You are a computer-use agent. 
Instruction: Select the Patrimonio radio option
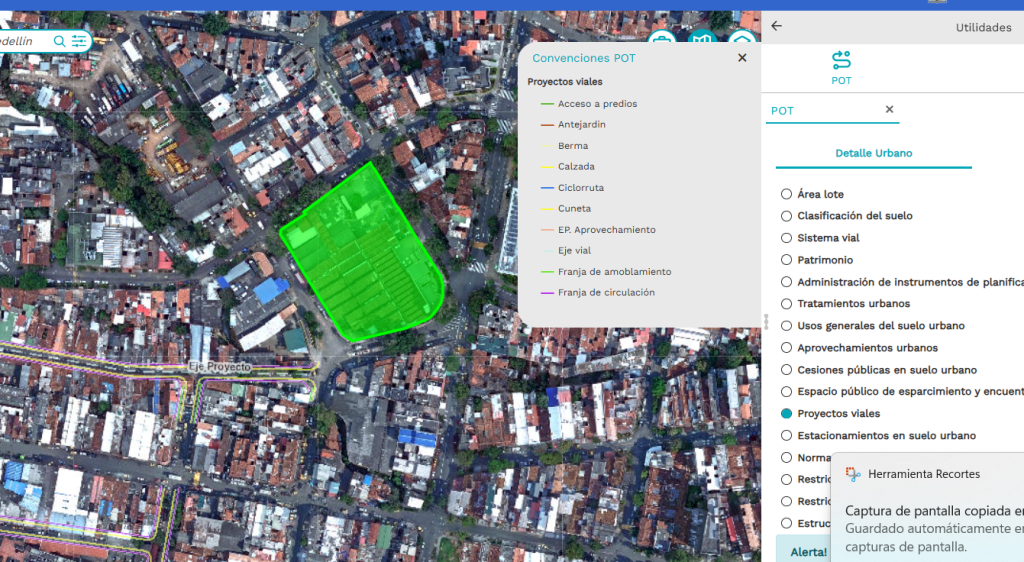pyautogui.click(x=786, y=260)
